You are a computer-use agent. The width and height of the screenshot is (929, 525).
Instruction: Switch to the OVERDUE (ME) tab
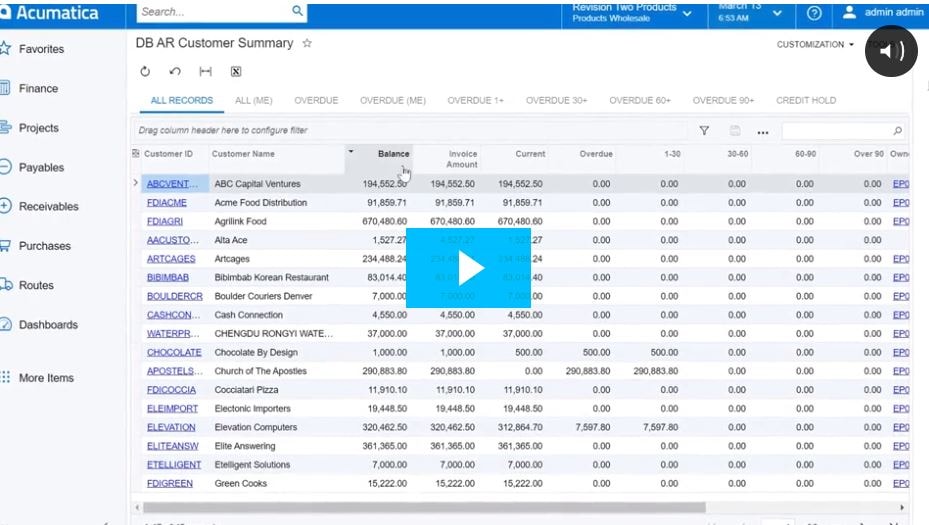pos(393,101)
